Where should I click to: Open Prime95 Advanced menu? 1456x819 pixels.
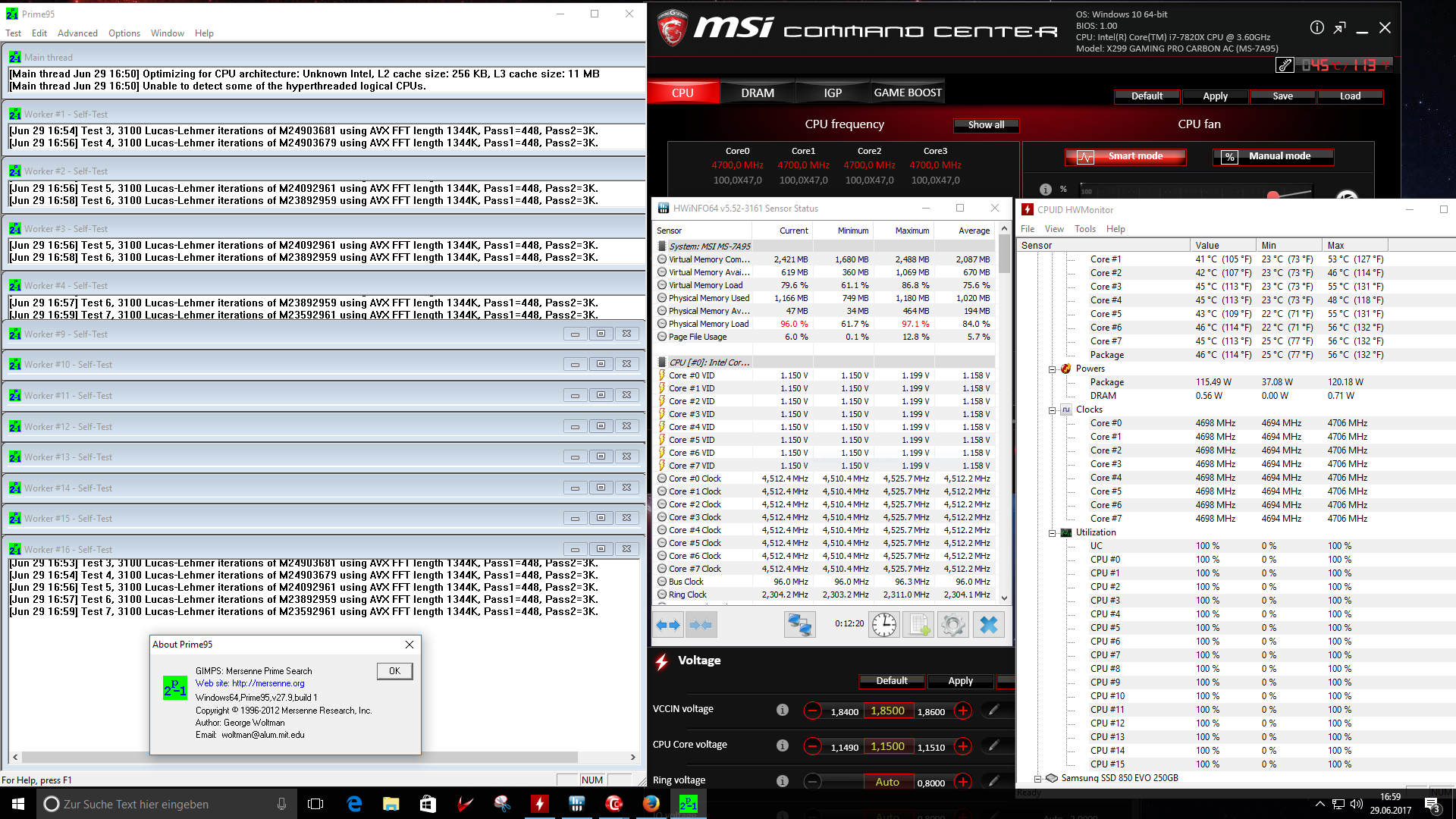77,33
